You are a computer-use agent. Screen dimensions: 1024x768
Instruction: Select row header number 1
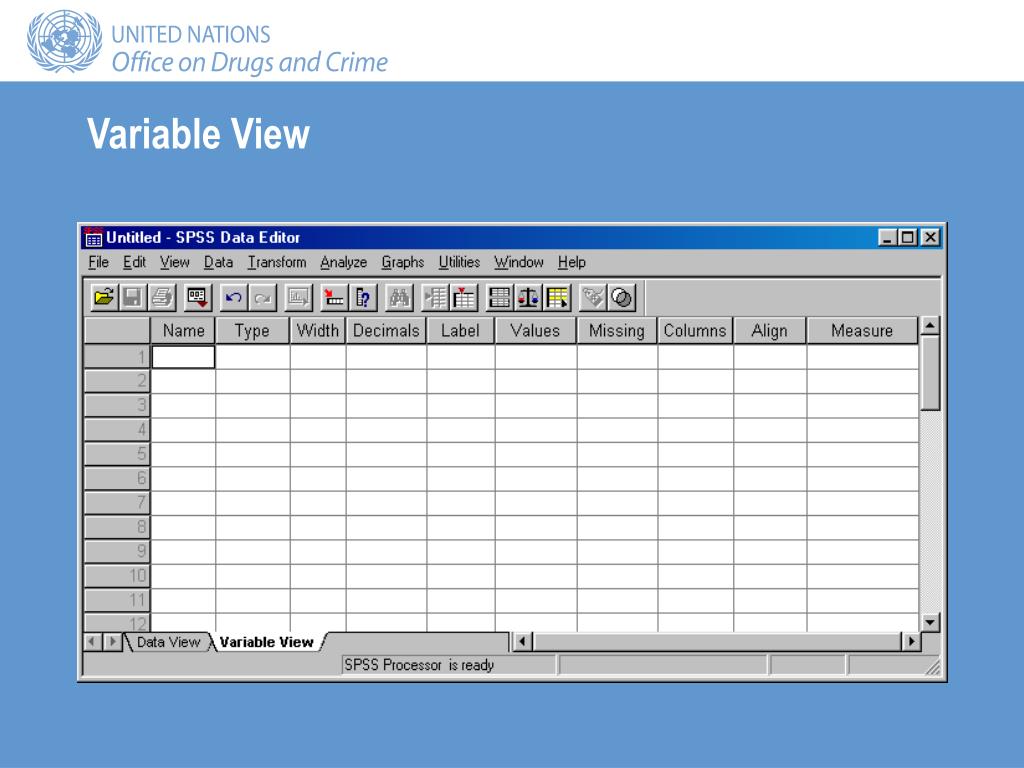pyautogui.click(x=117, y=357)
